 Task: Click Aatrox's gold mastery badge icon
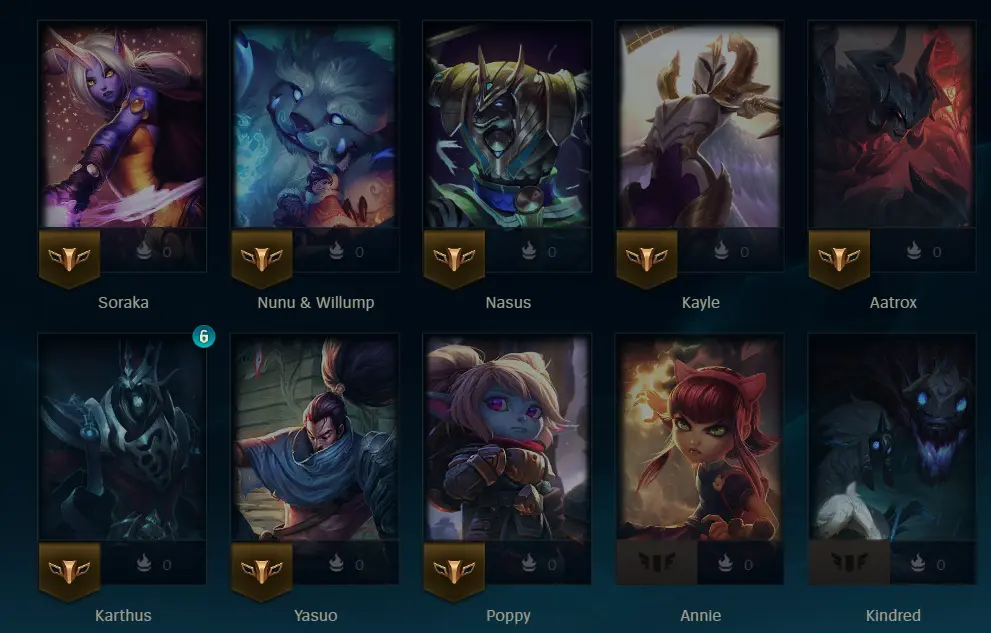tap(839, 258)
